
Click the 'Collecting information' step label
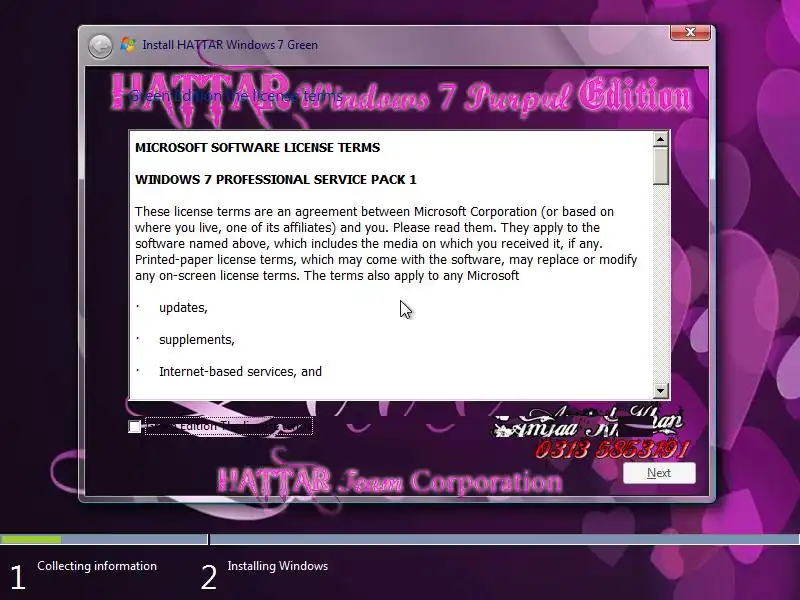click(x=97, y=566)
